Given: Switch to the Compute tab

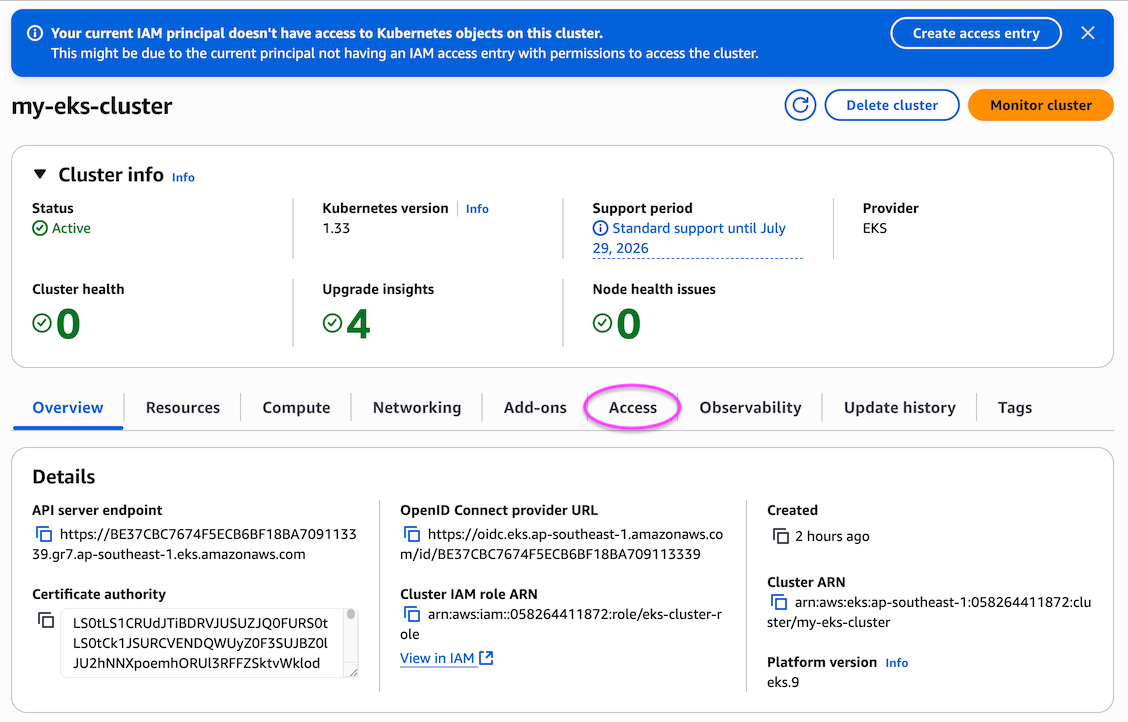Looking at the screenshot, I should 296,408.
